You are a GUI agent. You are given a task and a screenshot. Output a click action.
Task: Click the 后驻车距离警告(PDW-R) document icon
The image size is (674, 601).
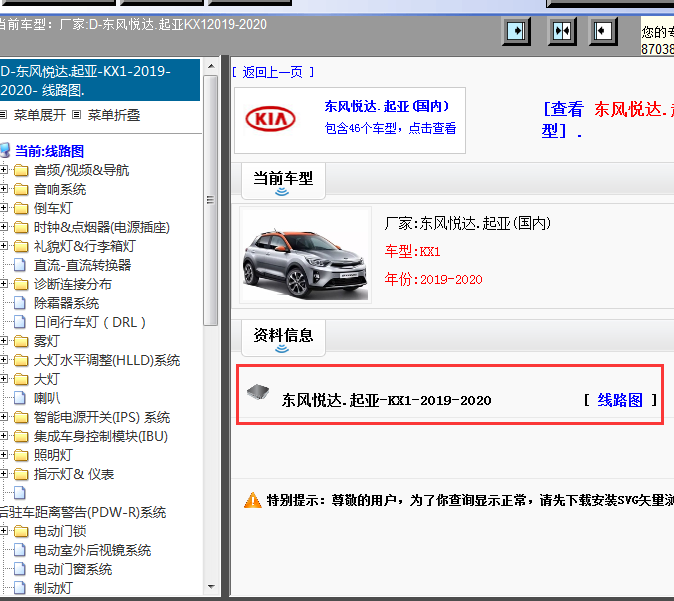click(x=19, y=493)
